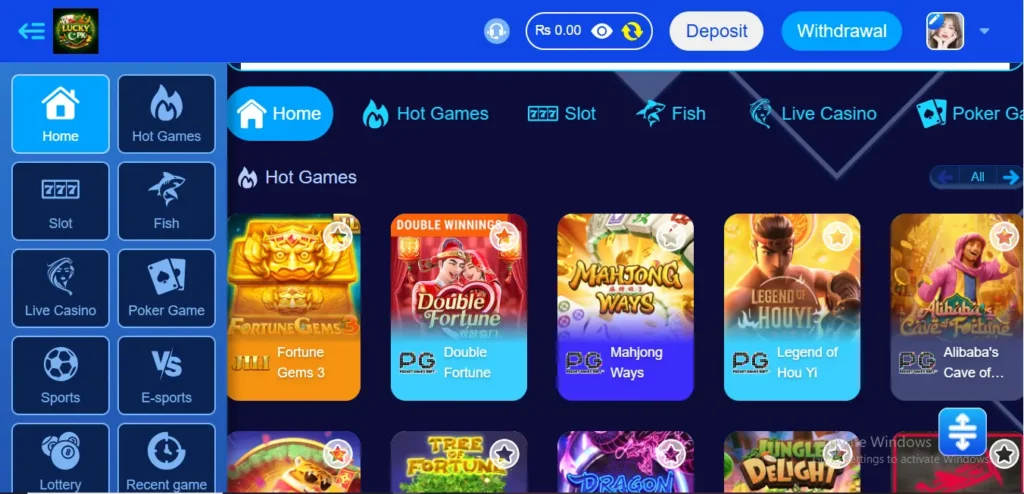Toggle favorite star on Double Fortune
The width and height of the screenshot is (1024, 494).
pos(504,237)
